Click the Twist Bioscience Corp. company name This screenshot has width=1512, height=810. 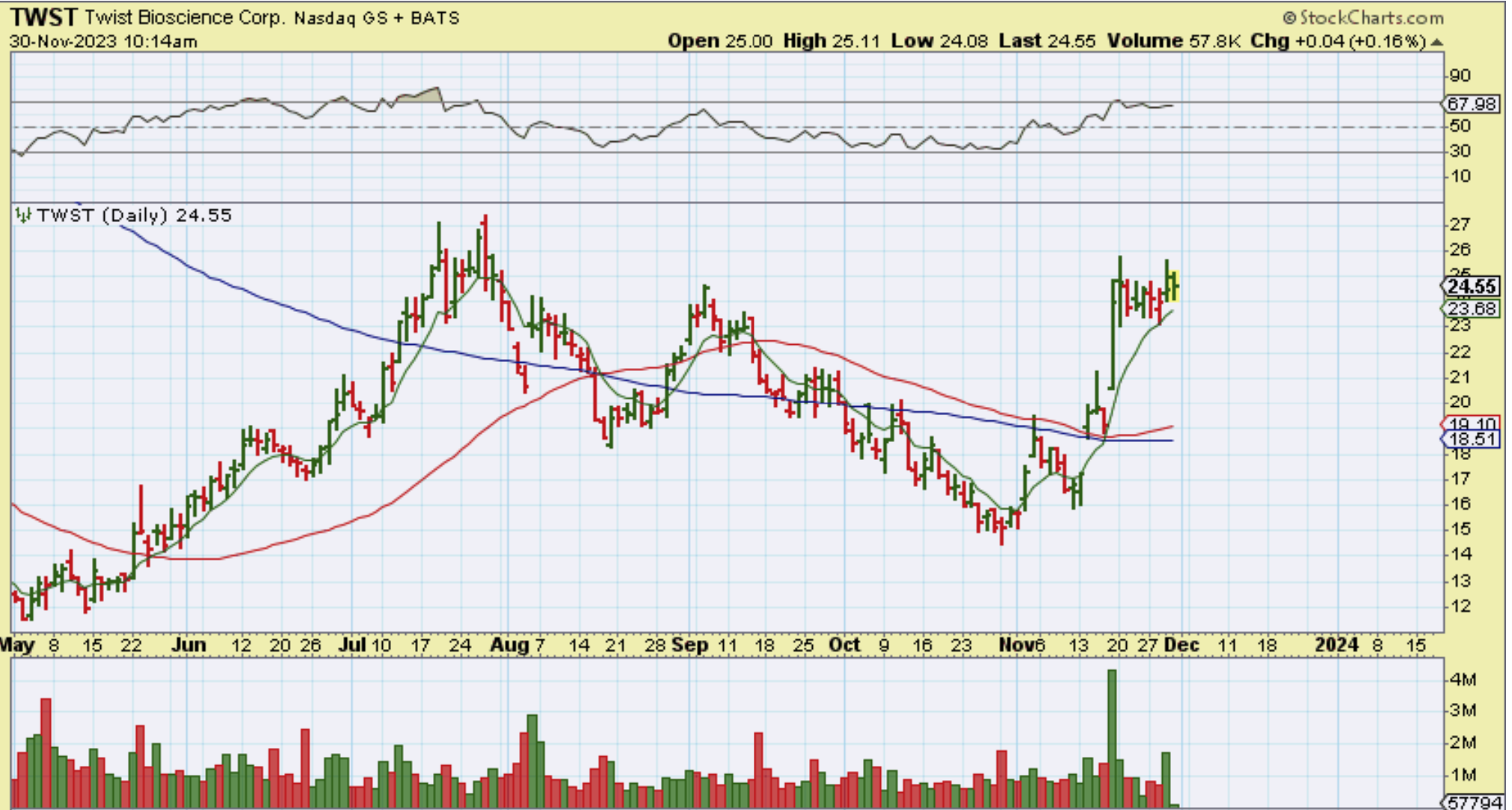[185, 17]
